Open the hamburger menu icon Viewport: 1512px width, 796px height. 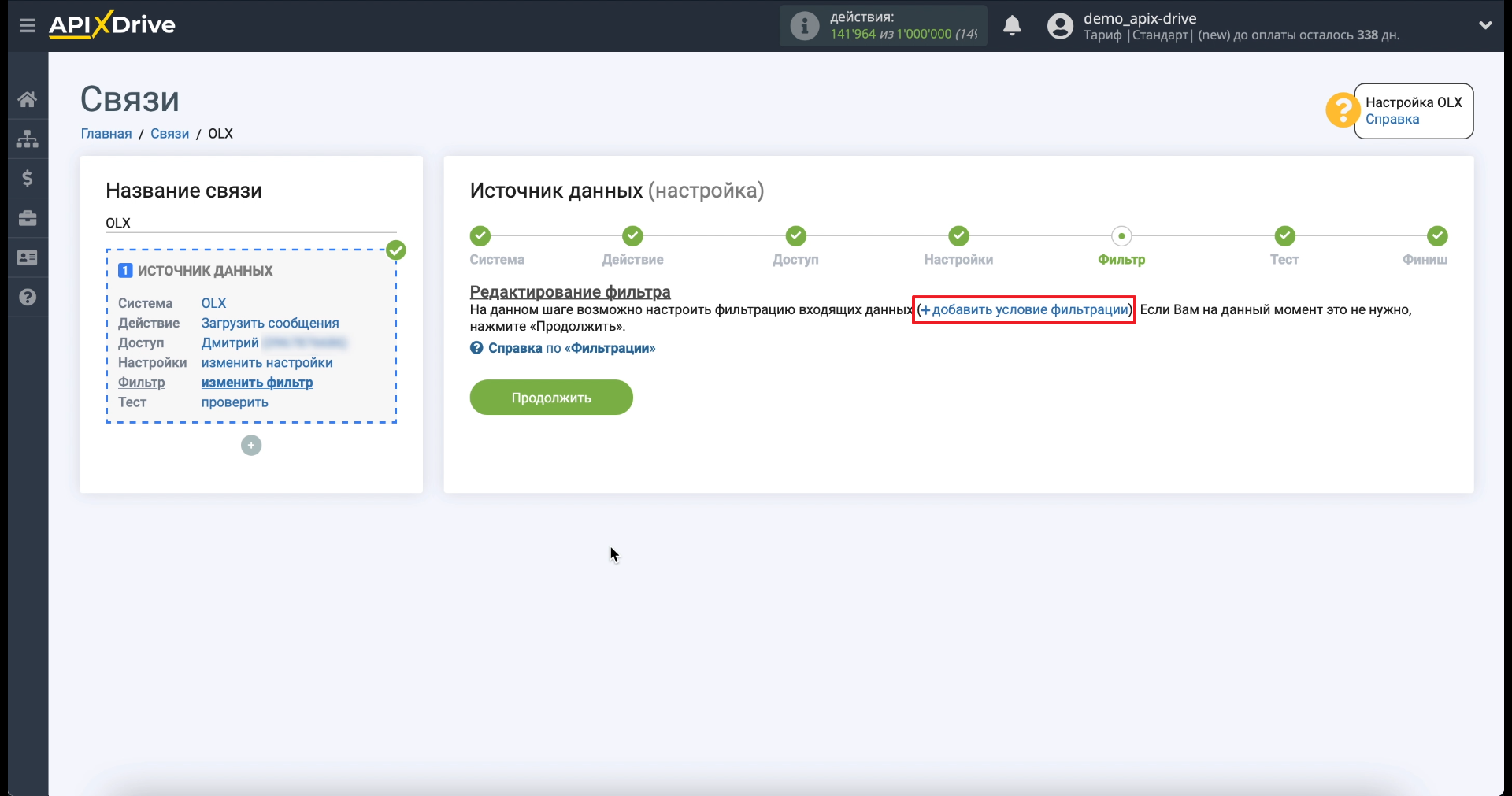pos(28,25)
